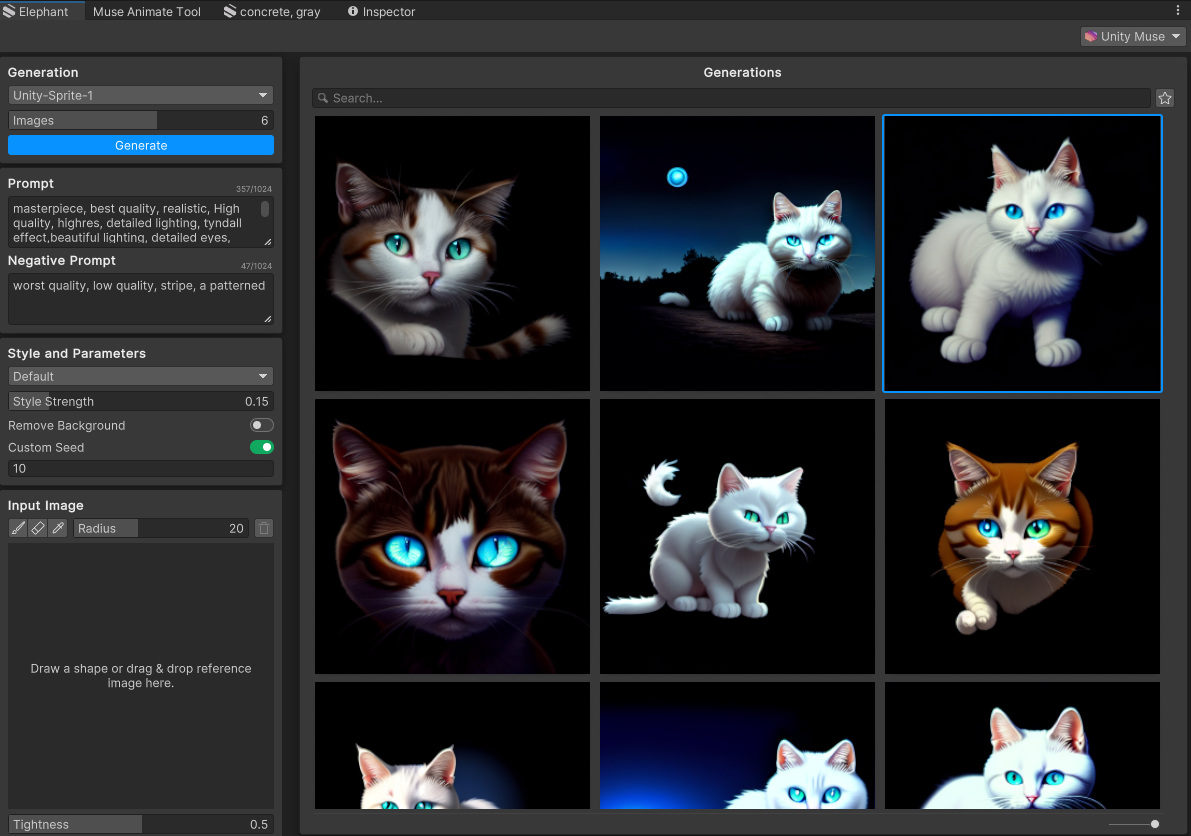Select the white cat with moon thumbnail
Viewport: 1191px width, 836px height.
click(737, 253)
